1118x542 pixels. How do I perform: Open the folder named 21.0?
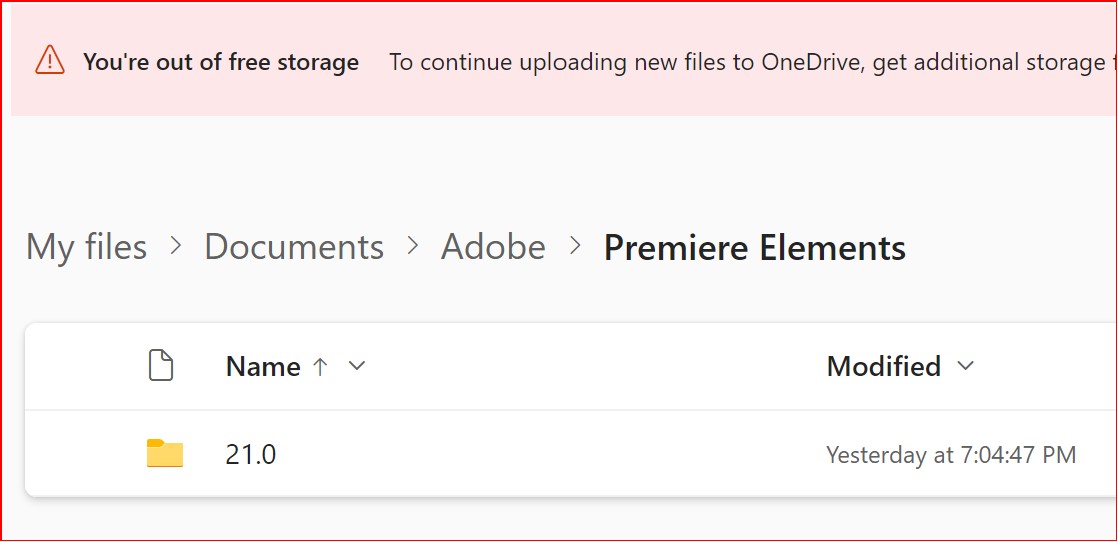(251, 455)
